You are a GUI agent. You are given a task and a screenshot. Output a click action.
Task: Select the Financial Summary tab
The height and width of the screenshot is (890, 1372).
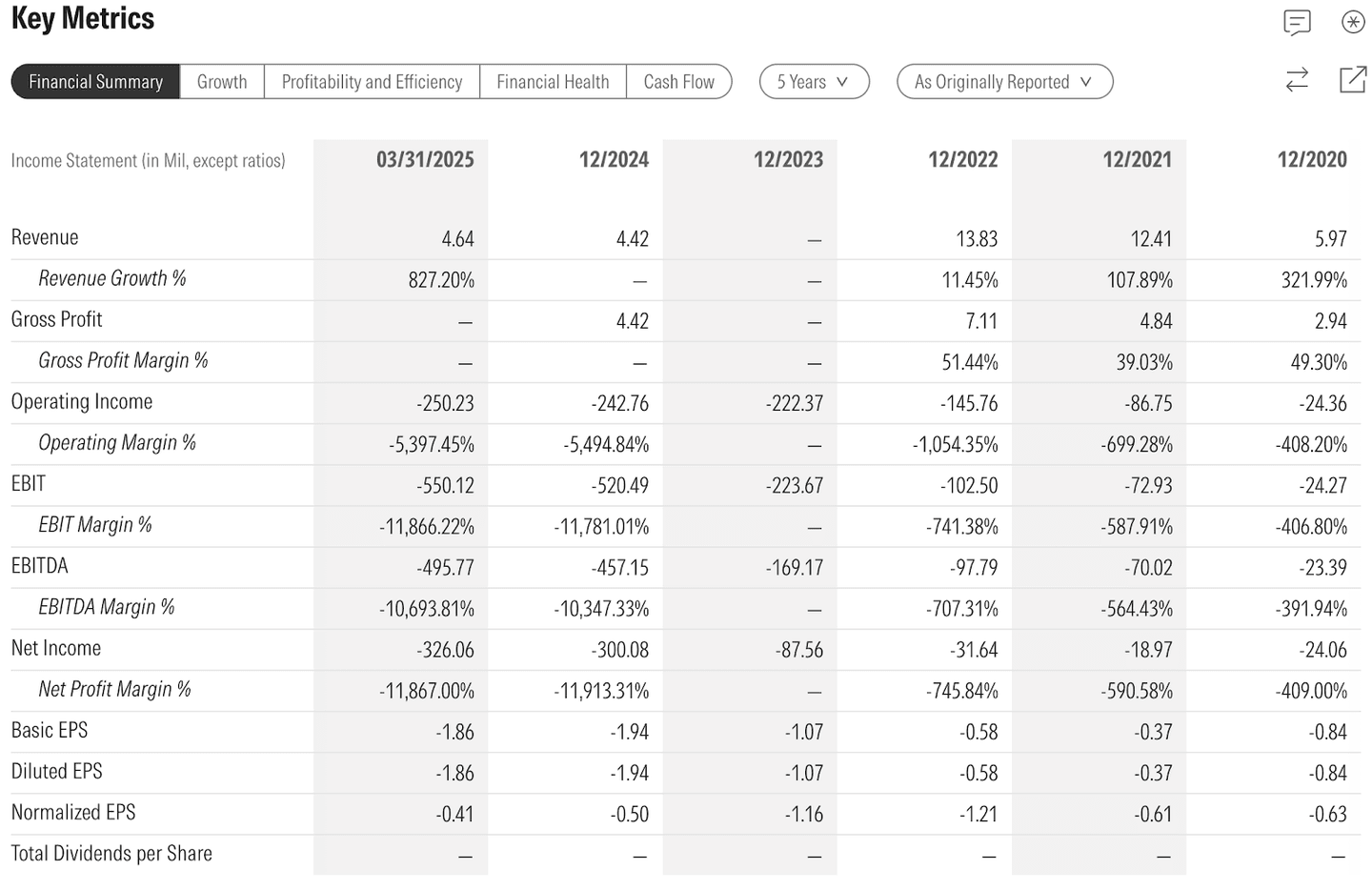95,82
